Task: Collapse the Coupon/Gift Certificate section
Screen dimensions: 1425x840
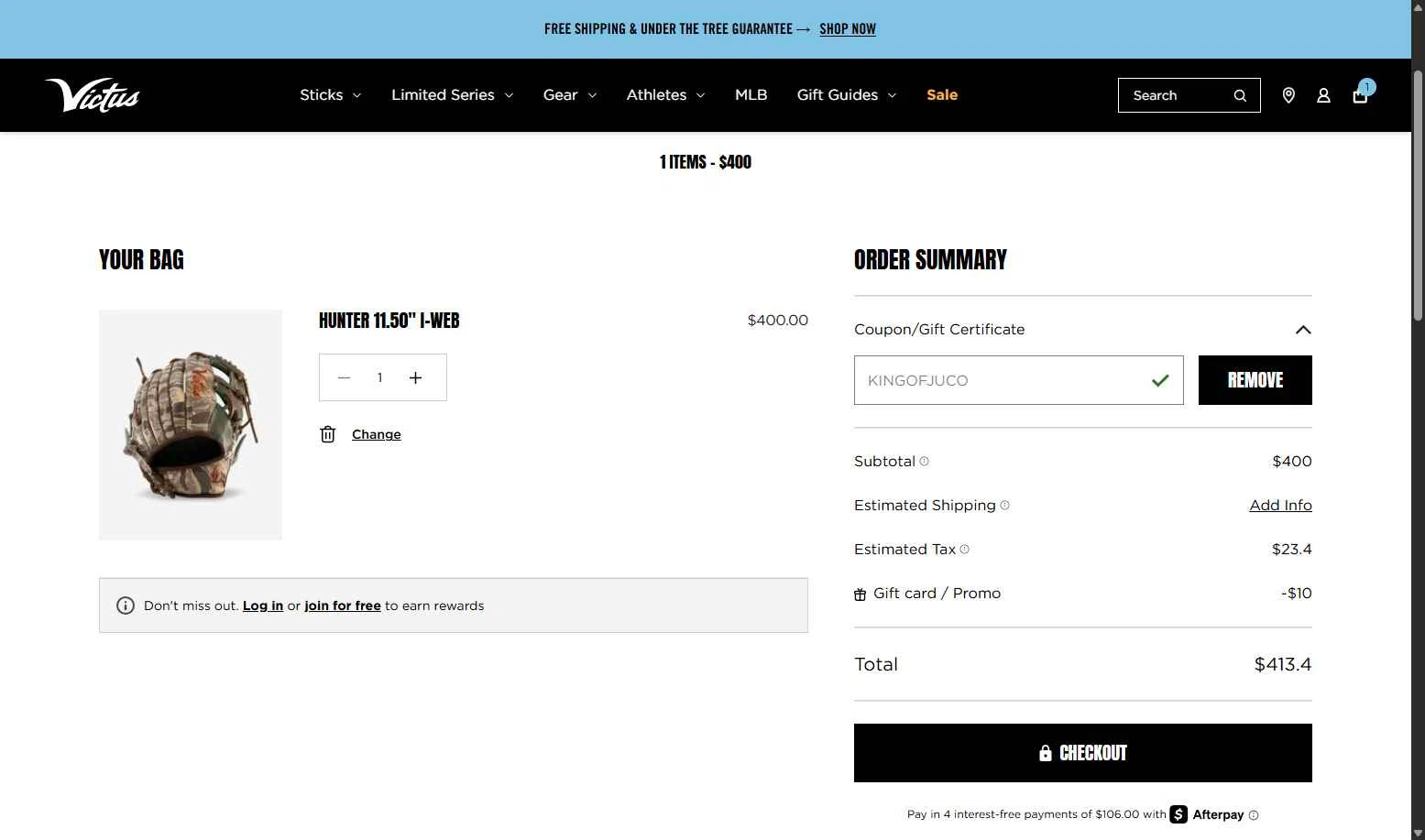Action: [x=1303, y=330]
